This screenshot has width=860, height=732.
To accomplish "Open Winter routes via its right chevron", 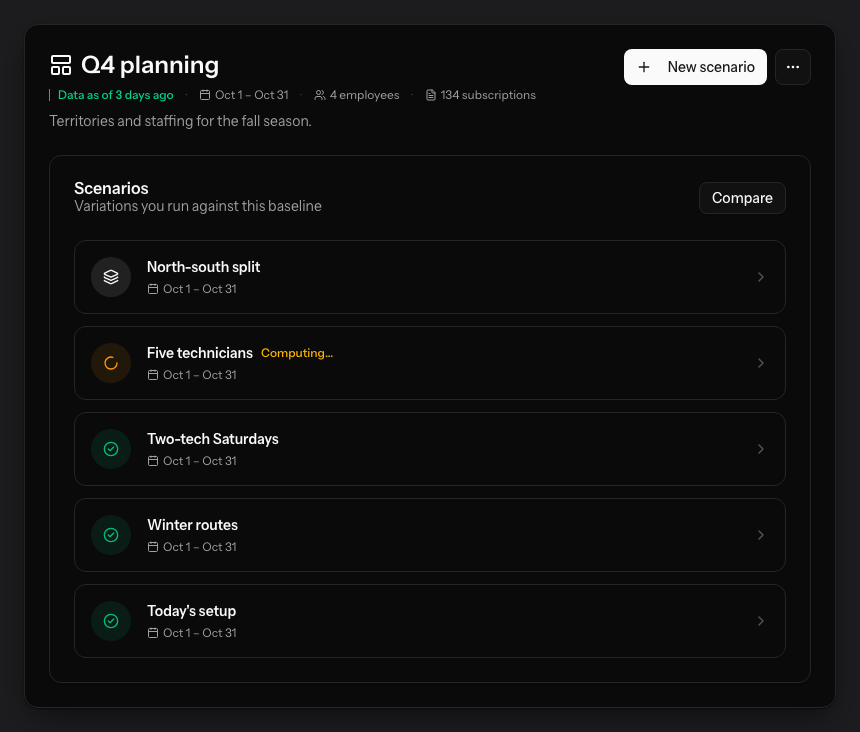I will (761, 535).
